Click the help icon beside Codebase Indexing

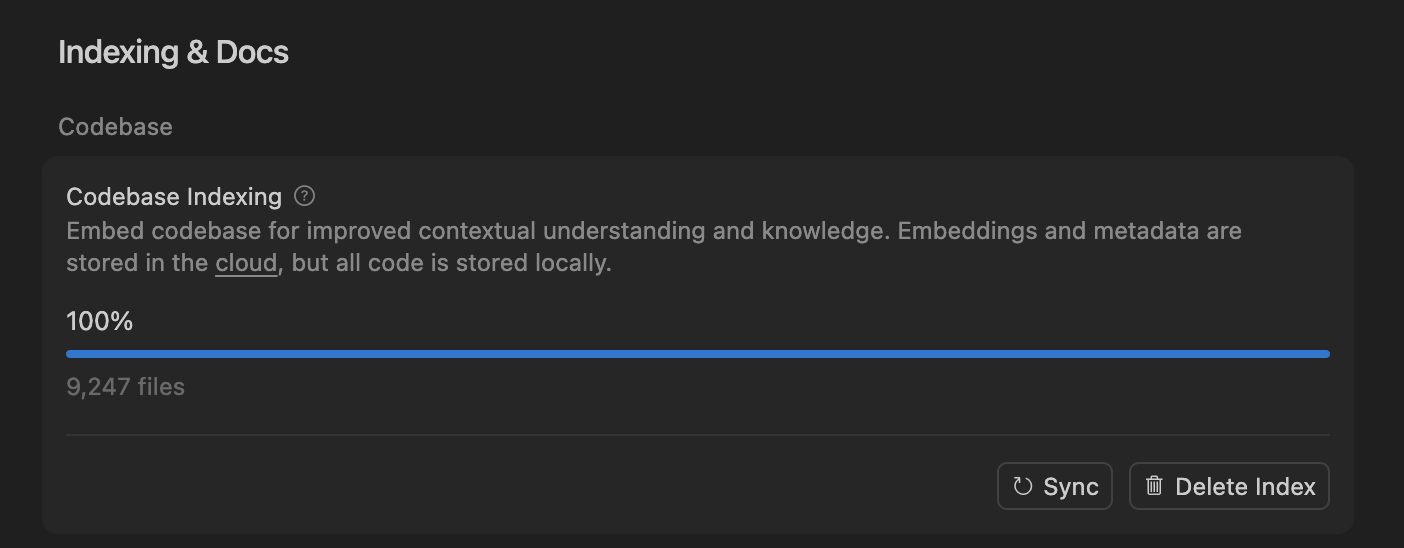click(305, 196)
